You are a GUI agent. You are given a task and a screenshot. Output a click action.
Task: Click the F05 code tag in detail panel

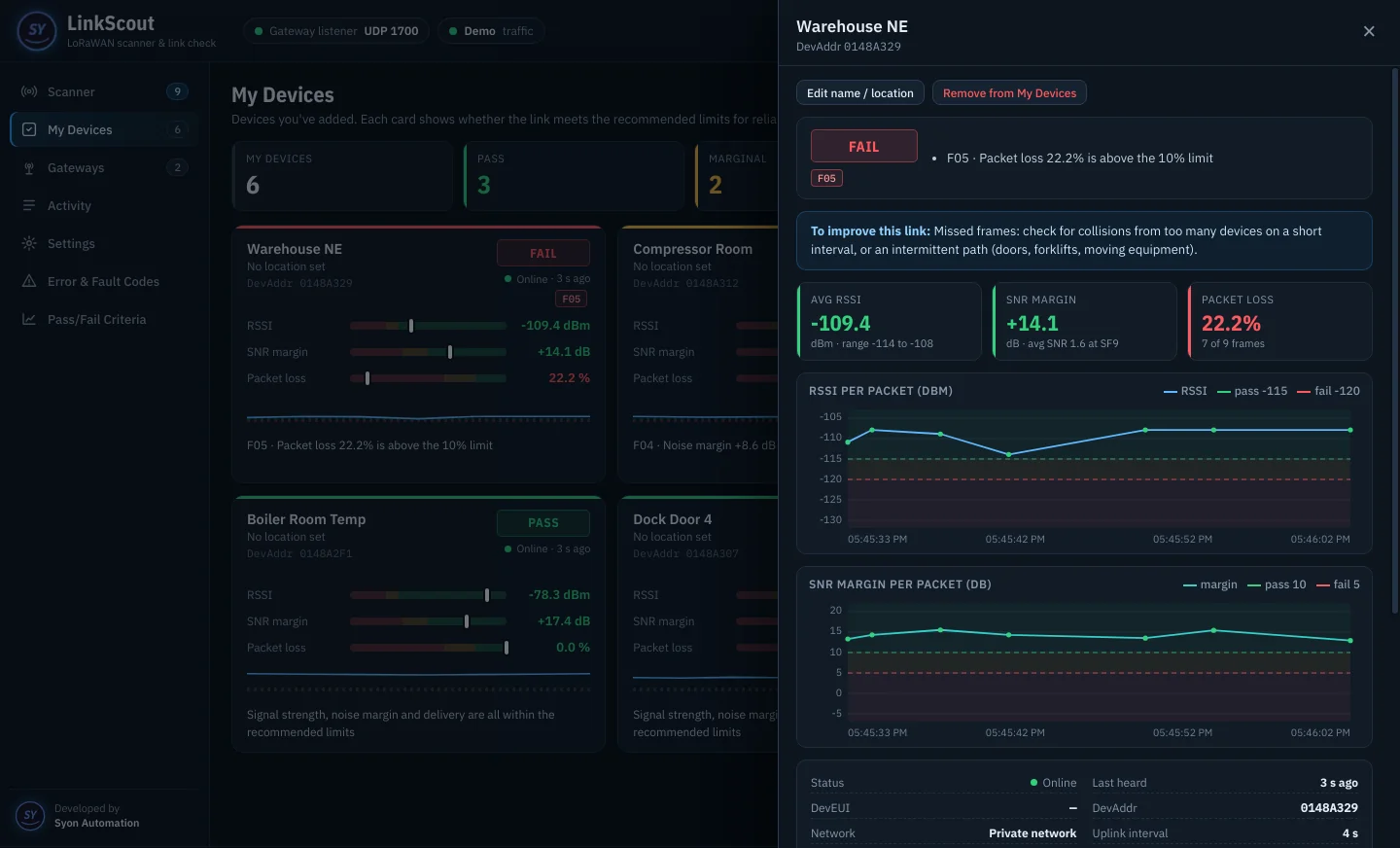[826, 178]
